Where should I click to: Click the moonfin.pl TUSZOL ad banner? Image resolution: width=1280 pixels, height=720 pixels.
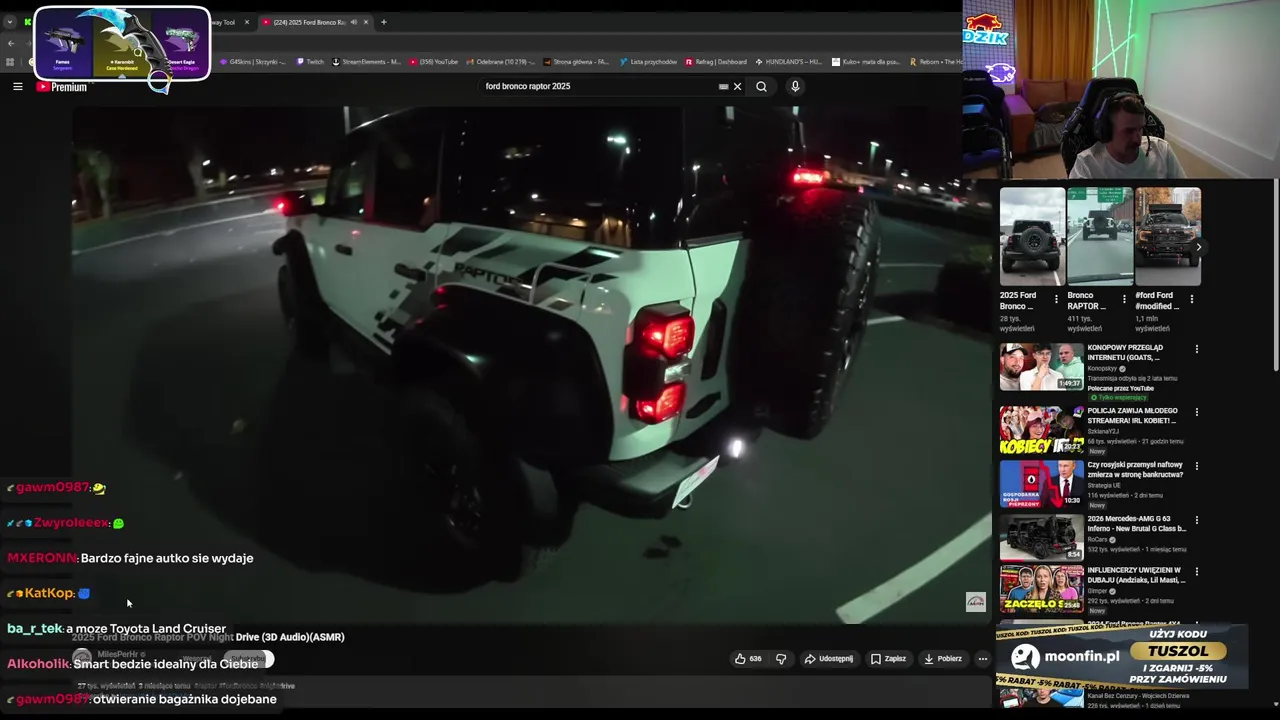tap(1121, 658)
